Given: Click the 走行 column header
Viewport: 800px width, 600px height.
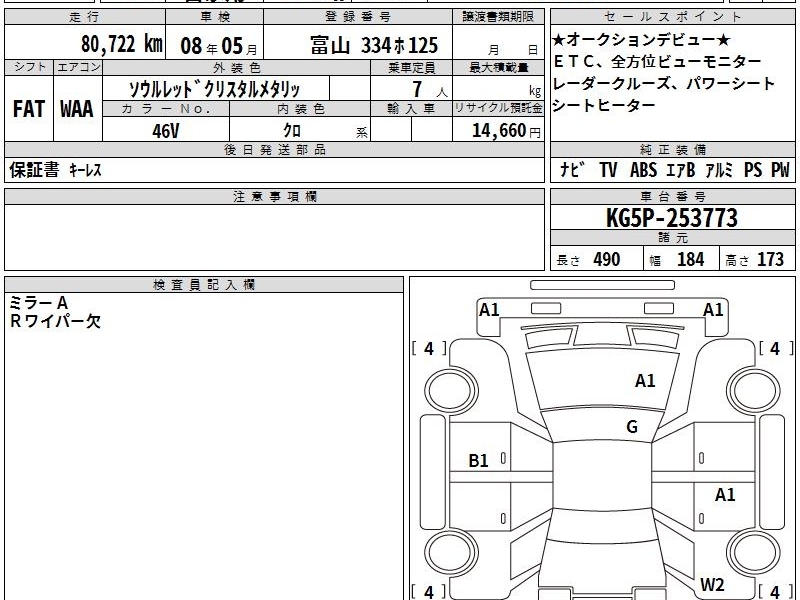Looking at the screenshot, I should [85, 17].
